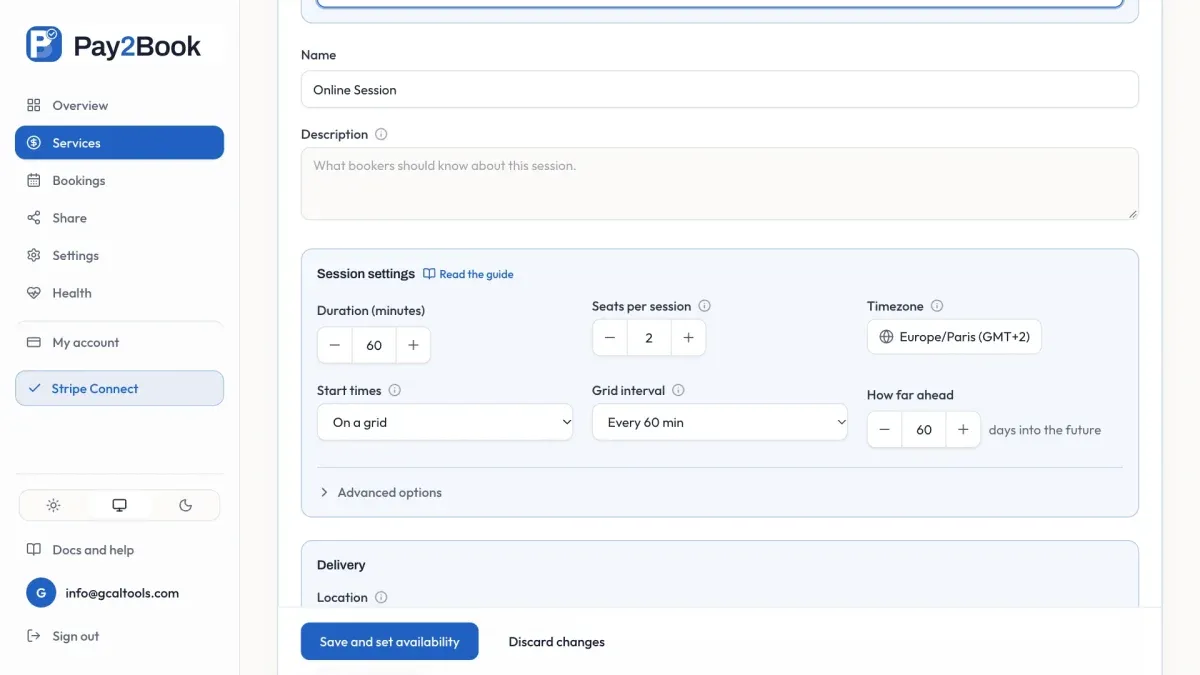
Task: Expand Advanced options
Action: coord(380,492)
